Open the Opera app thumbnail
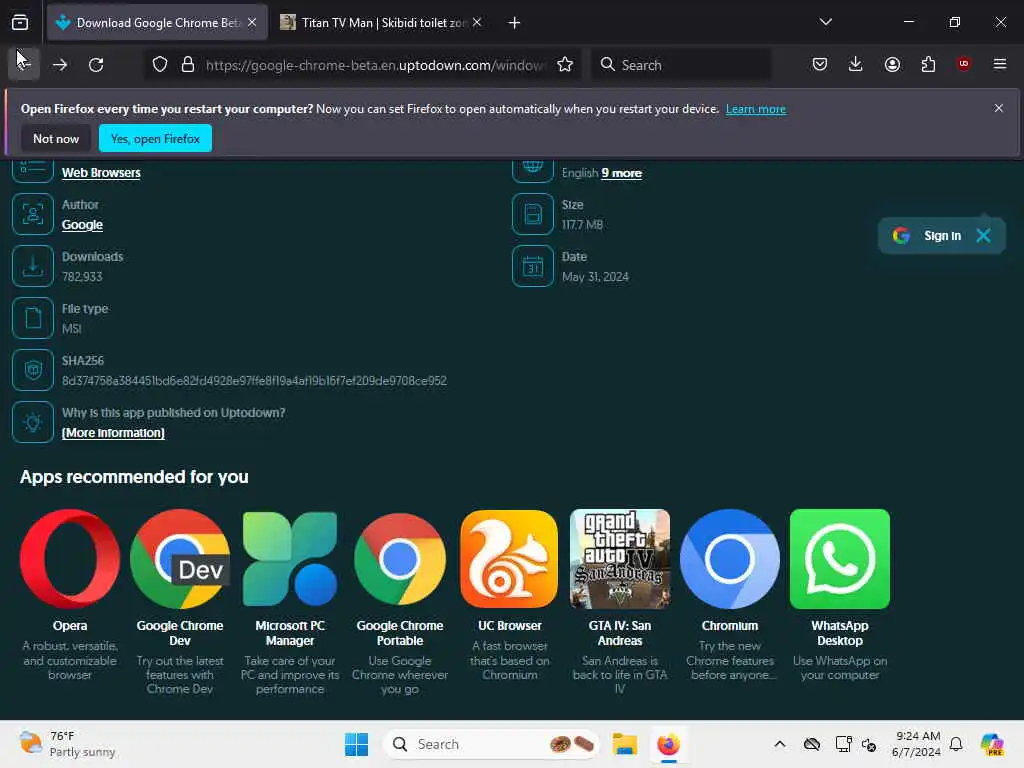Viewport: 1024px width, 768px height. click(x=70, y=559)
